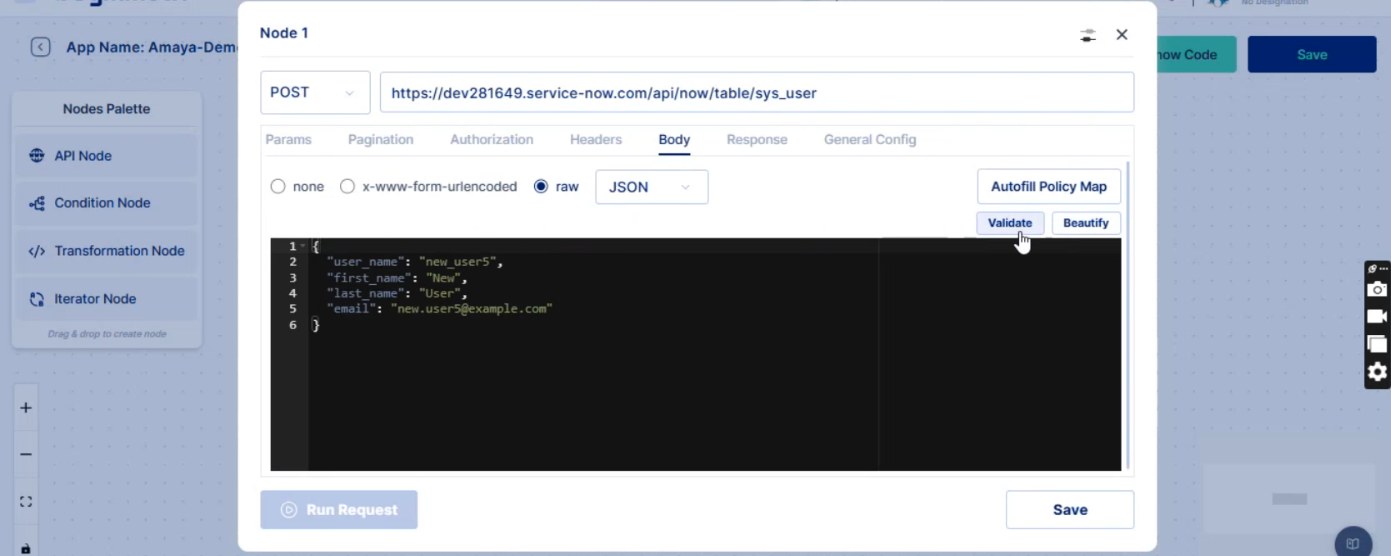1391x556 pixels.
Task: Select the Iterator Node loop icon
Action: [x=37, y=299]
